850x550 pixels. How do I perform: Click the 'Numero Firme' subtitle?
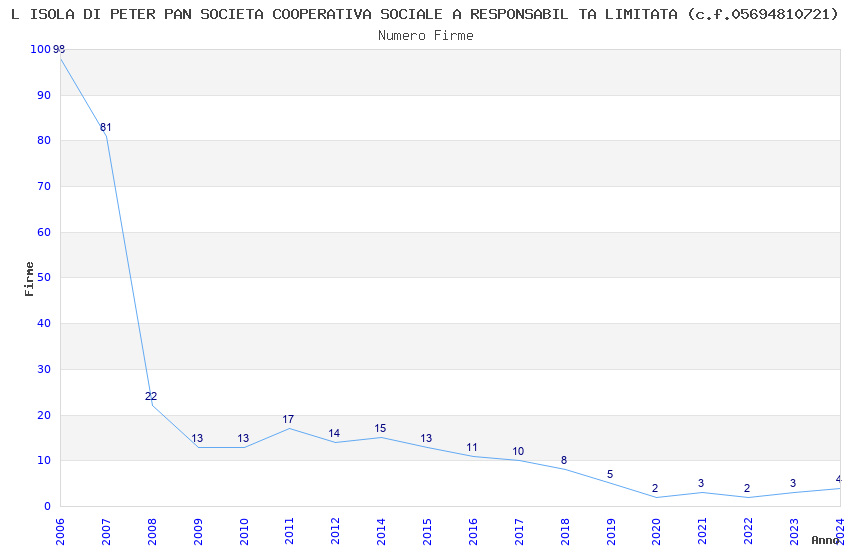point(426,36)
